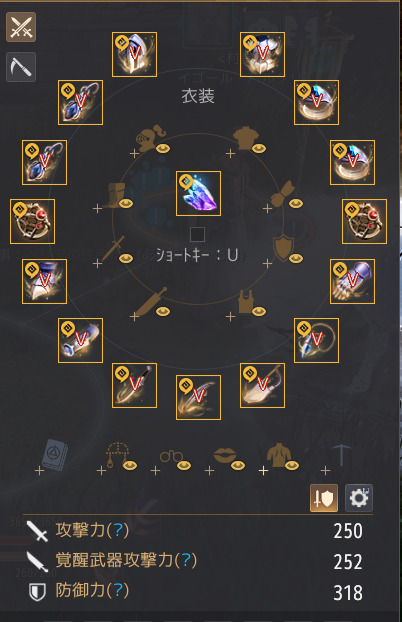Check the box above ショートキー：U
The width and height of the screenshot is (402, 622).
[197, 234]
